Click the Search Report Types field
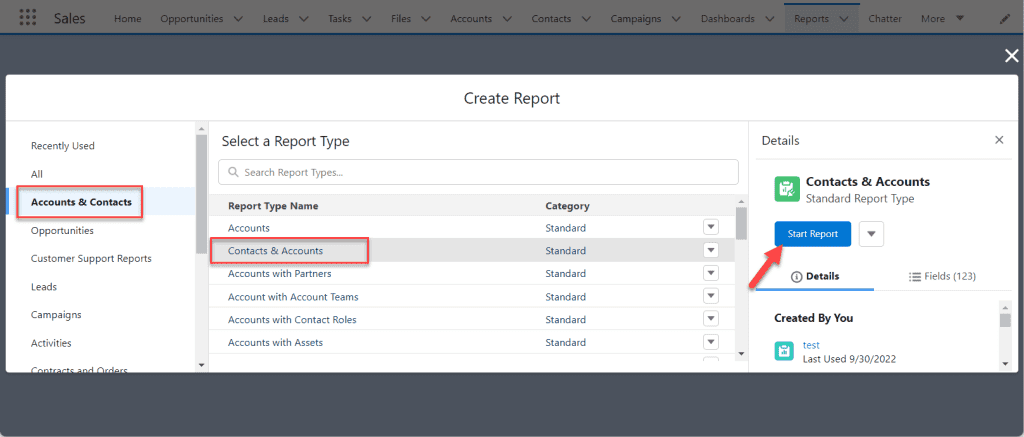 click(478, 172)
